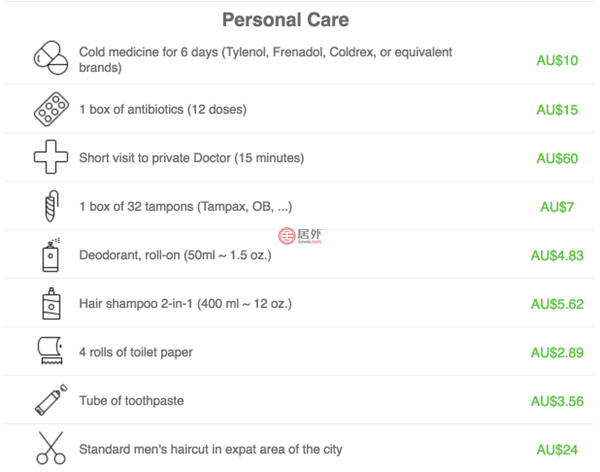Click the 'Tube of toothpaste' label
This screenshot has width=600, height=472.
(131, 401)
